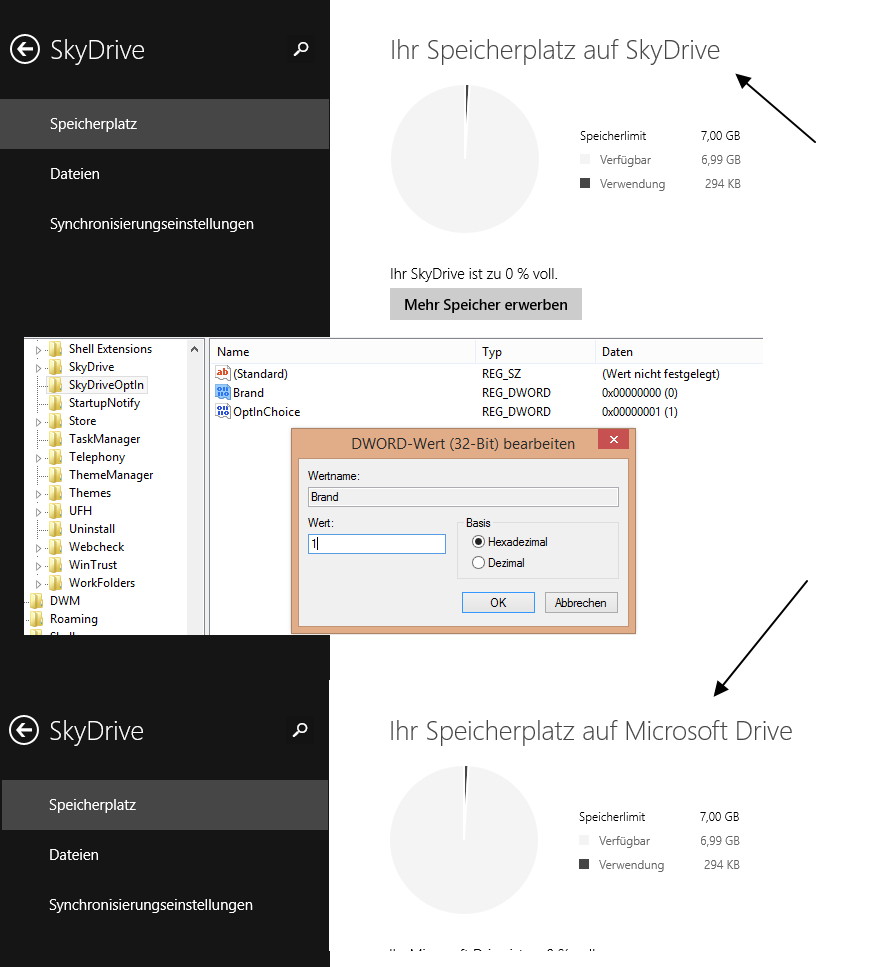Click the Verwendung legend swatch above the registry editor

[585, 183]
